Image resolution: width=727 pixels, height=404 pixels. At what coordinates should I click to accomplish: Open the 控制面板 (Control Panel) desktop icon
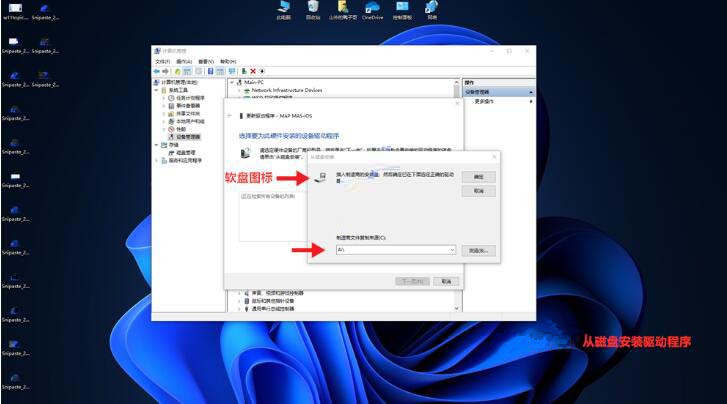pyautogui.click(x=402, y=10)
